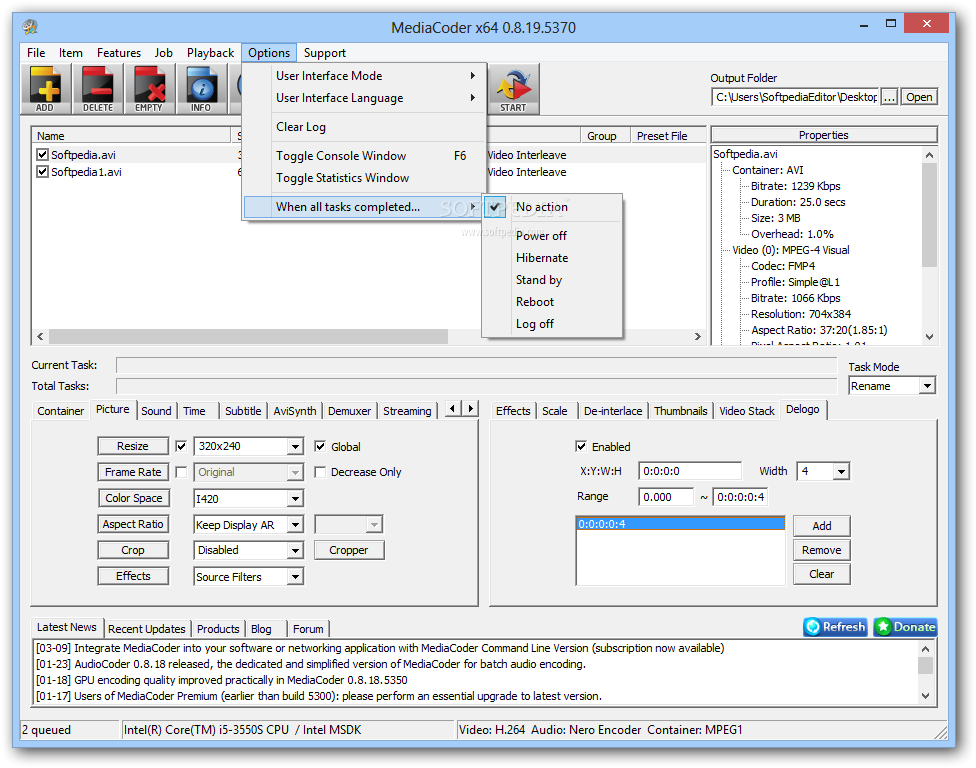976x768 pixels.
Task: Click the Output Folder path field
Action: click(795, 97)
